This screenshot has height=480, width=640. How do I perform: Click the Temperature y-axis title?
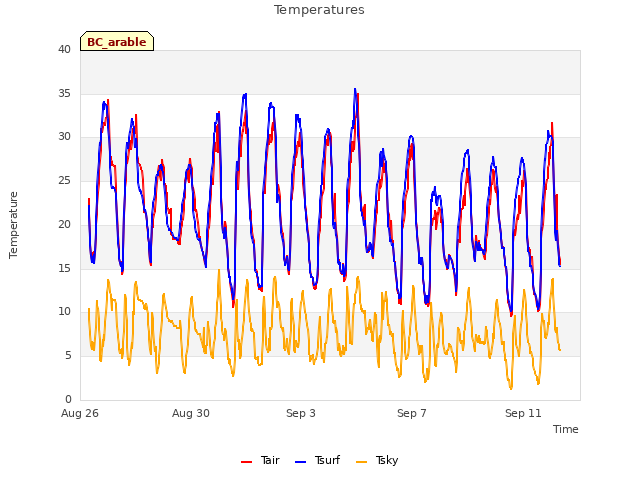coord(13,225)
